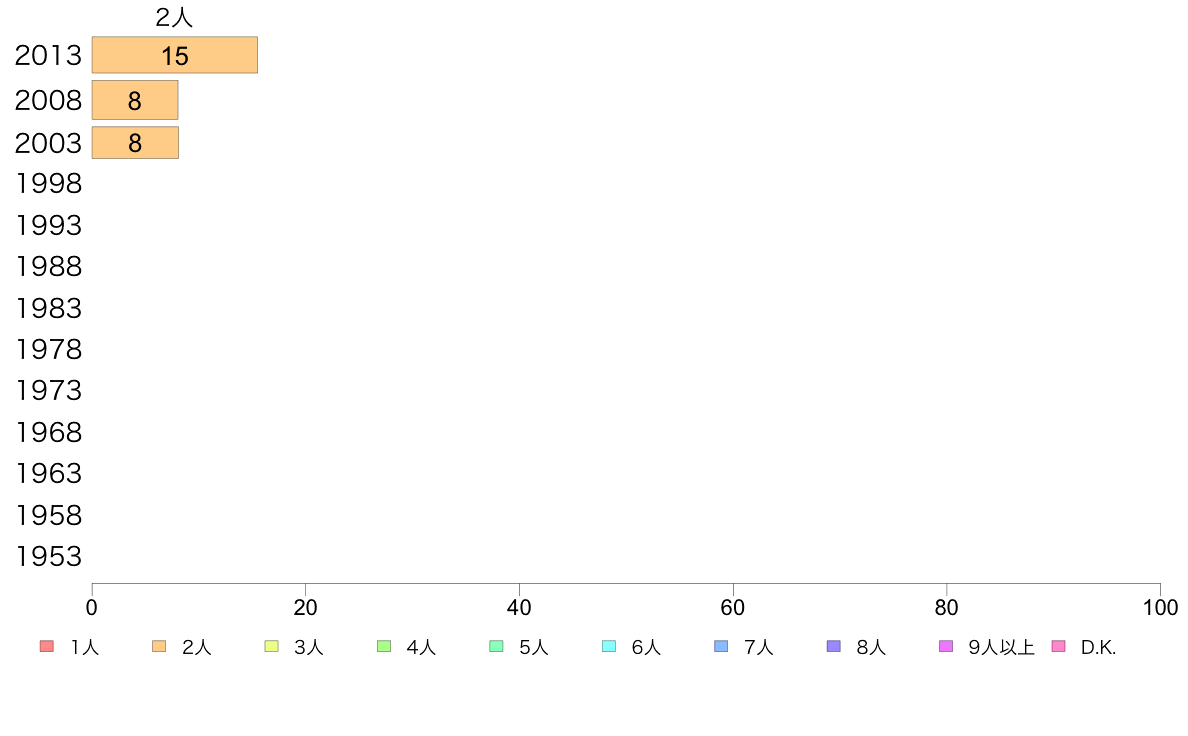The image size is (1188, 736).
Task: Click the 2人 orange legend swatch
Action: (x=158, y=647)
